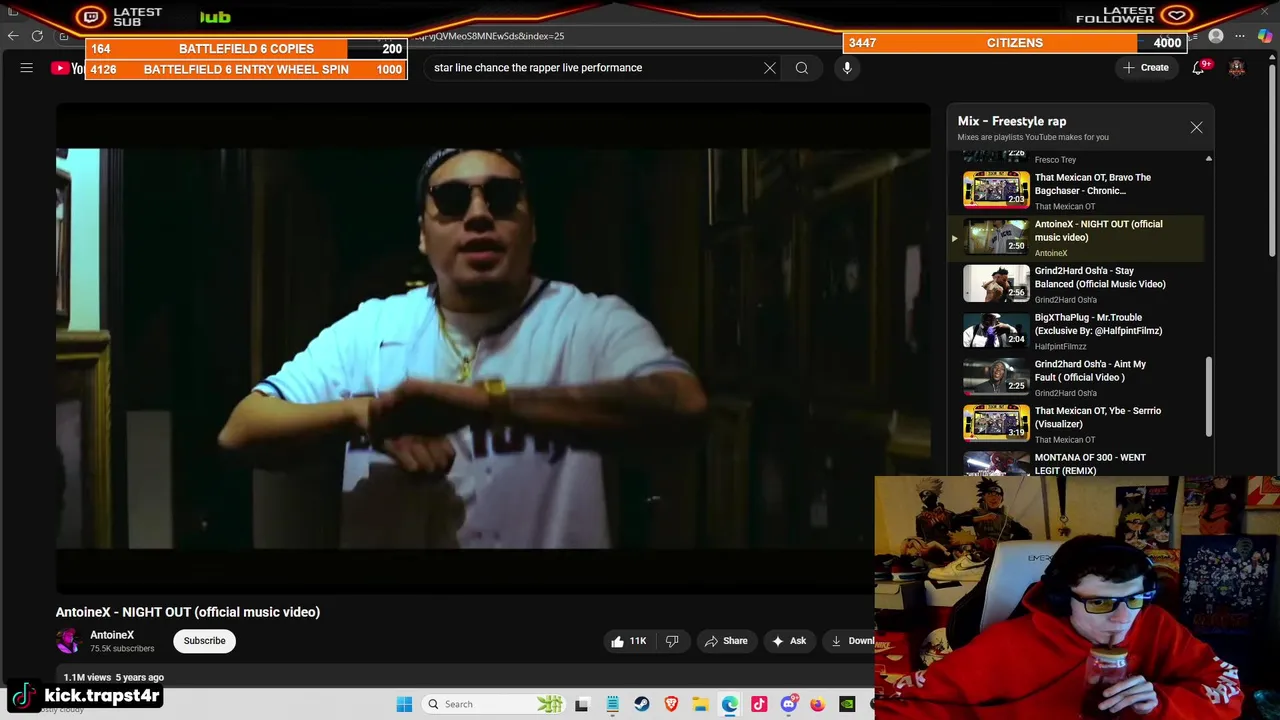
Task: Open the account avatar menu in YouTube
Action: tap(1237, 68)
